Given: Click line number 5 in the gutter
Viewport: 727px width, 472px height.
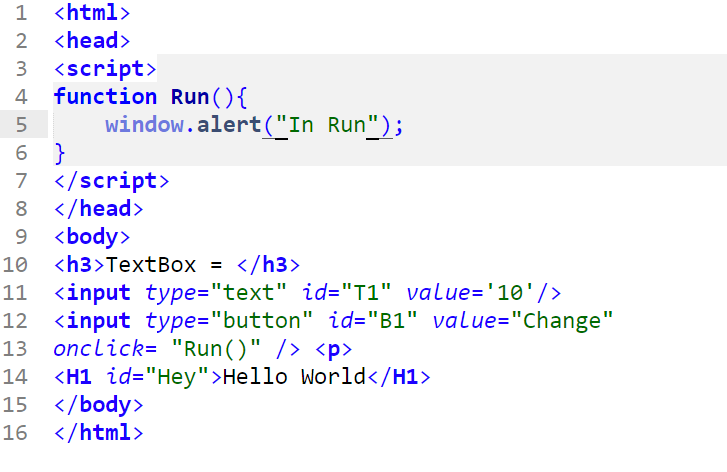Looking at the screenshot, I should click(21, 125).
